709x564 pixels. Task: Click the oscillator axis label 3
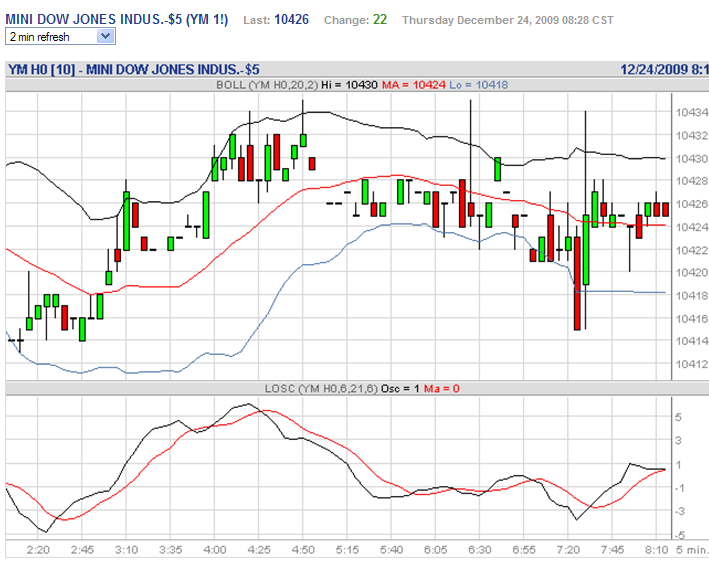click(678, 440)
